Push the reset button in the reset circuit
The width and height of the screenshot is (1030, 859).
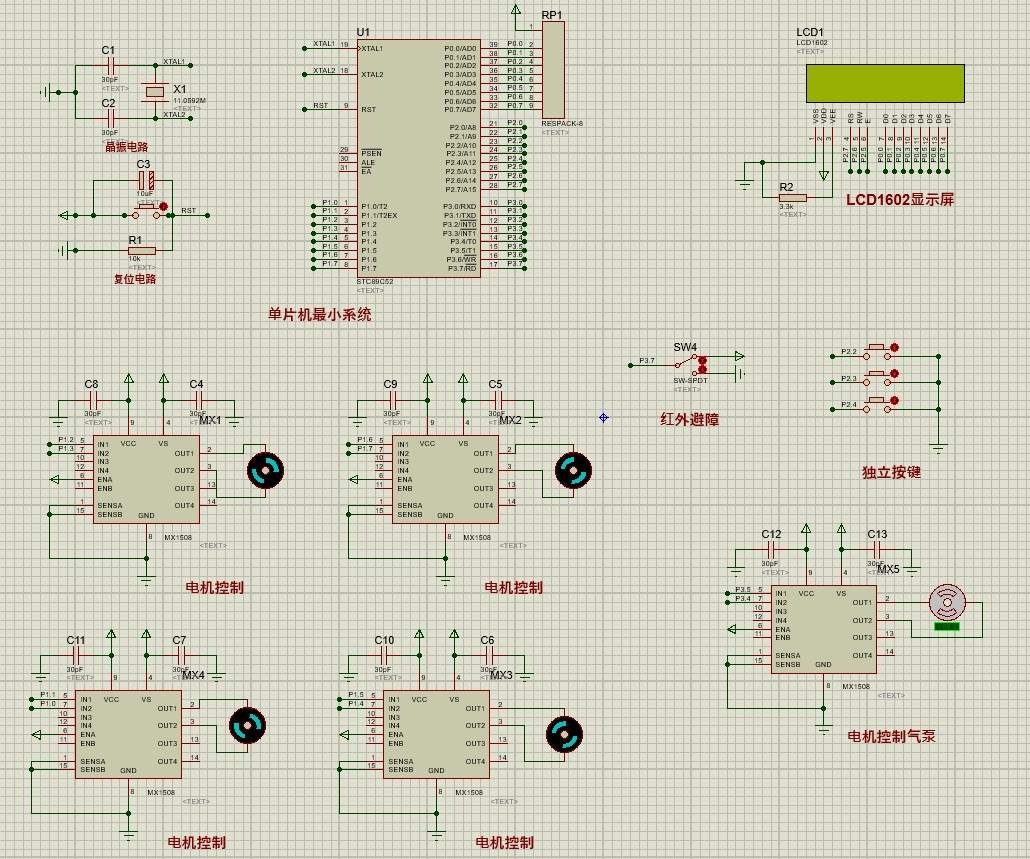(145, 212)
